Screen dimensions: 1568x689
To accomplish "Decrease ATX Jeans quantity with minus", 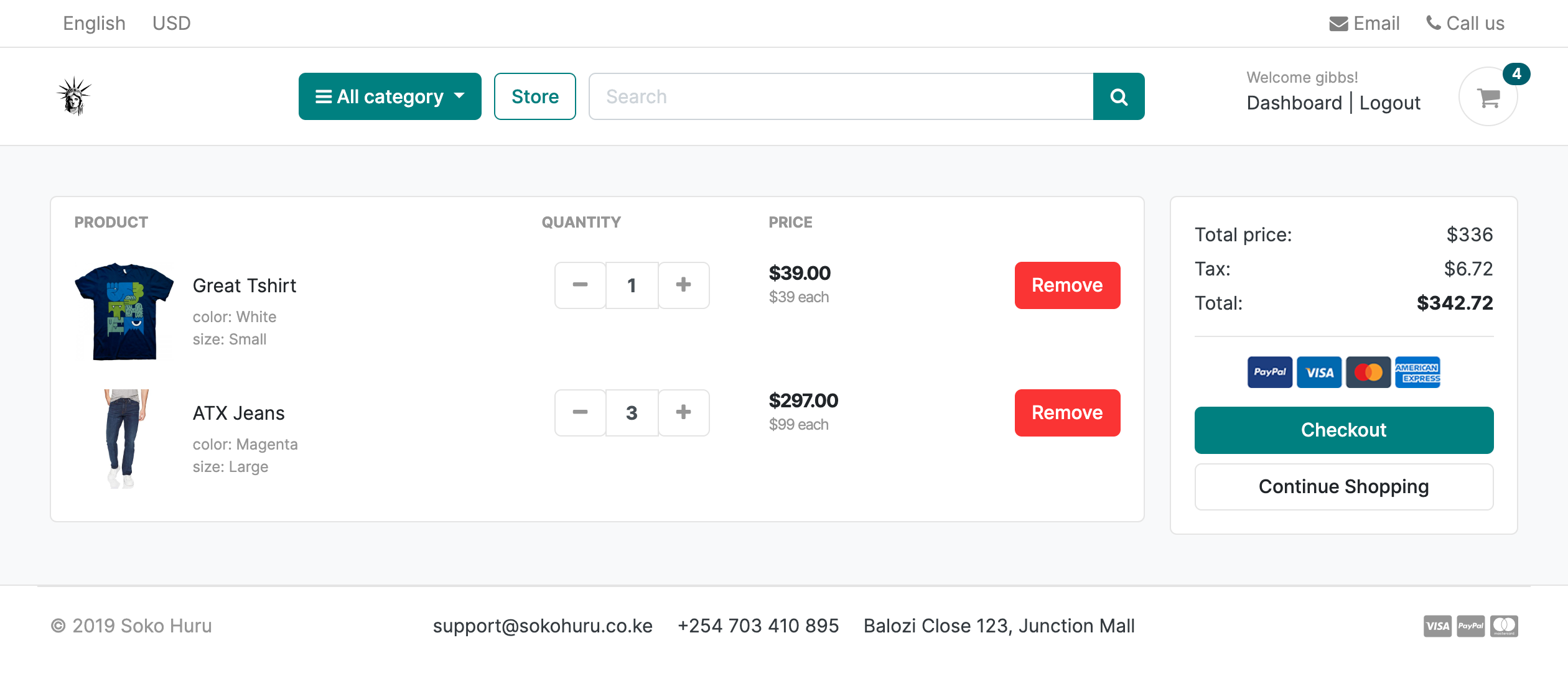I will coord(580,412).
